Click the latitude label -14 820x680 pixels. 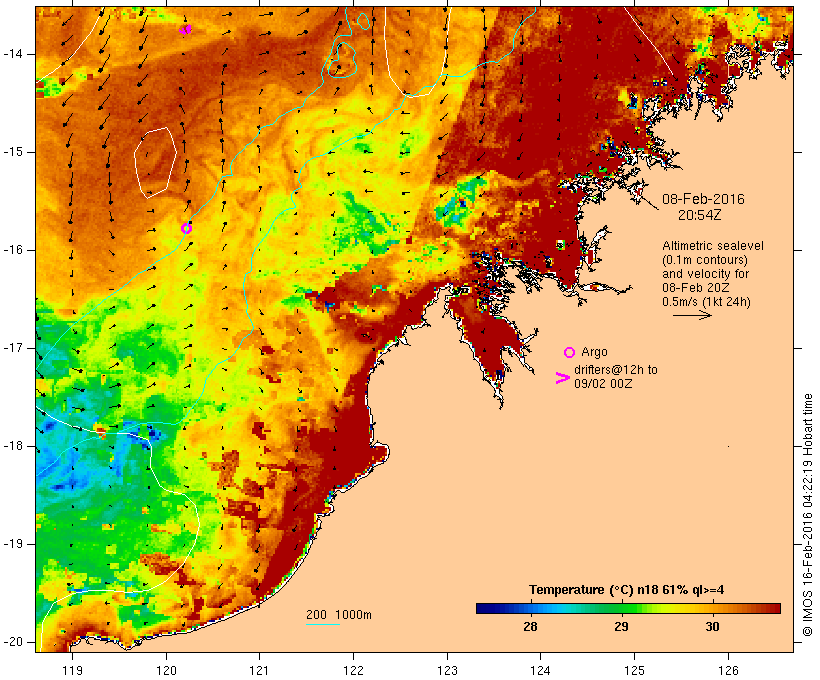tap(13, 54)
